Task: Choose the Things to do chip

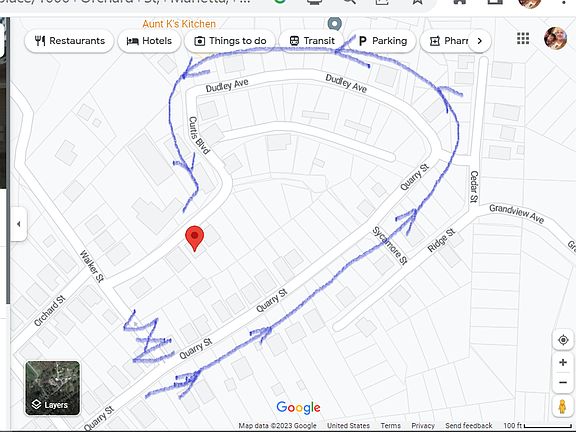Action: click(230, 41)
